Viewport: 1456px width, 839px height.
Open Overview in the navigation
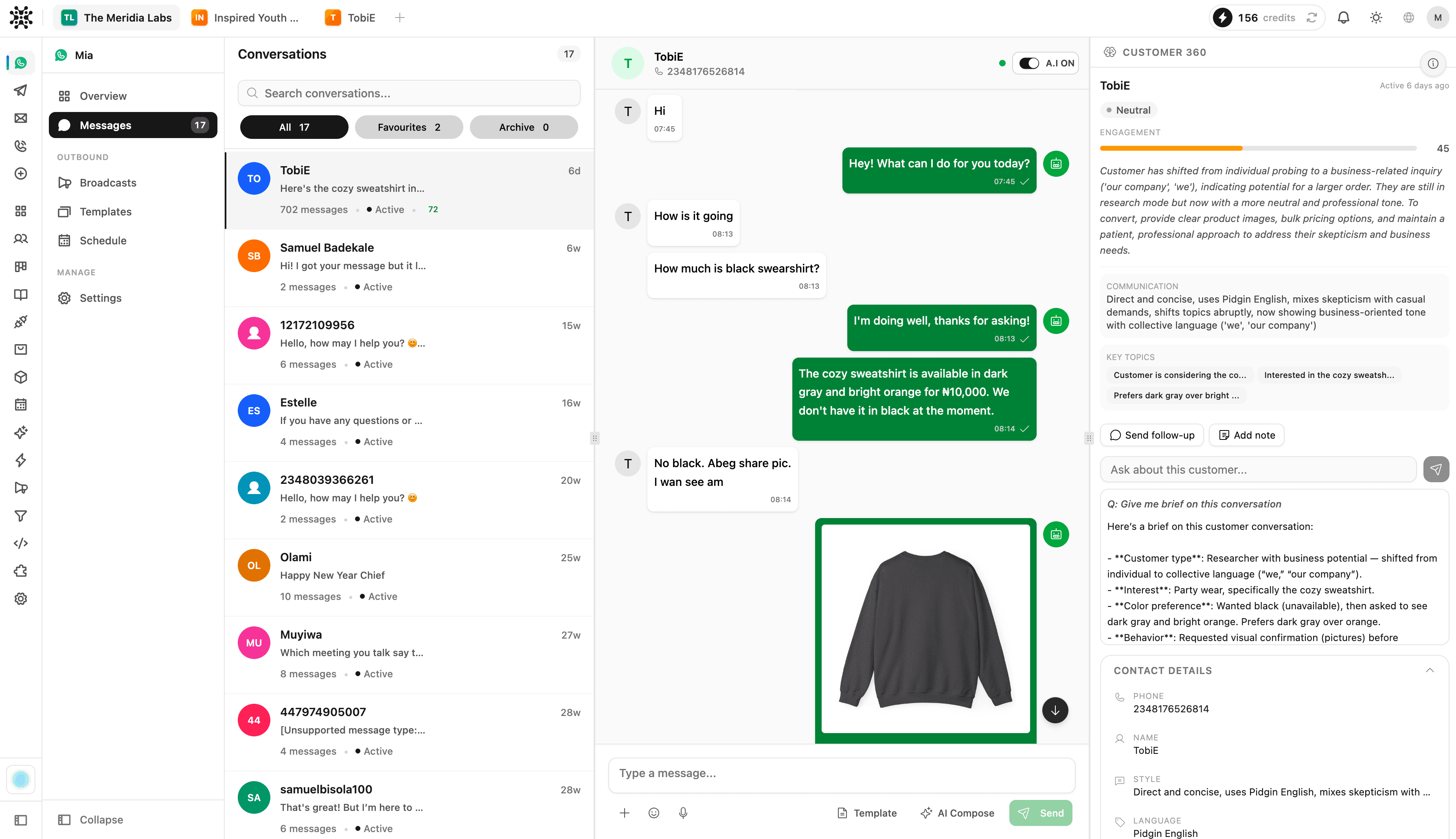pyautogui.click(x=133, y=96)
